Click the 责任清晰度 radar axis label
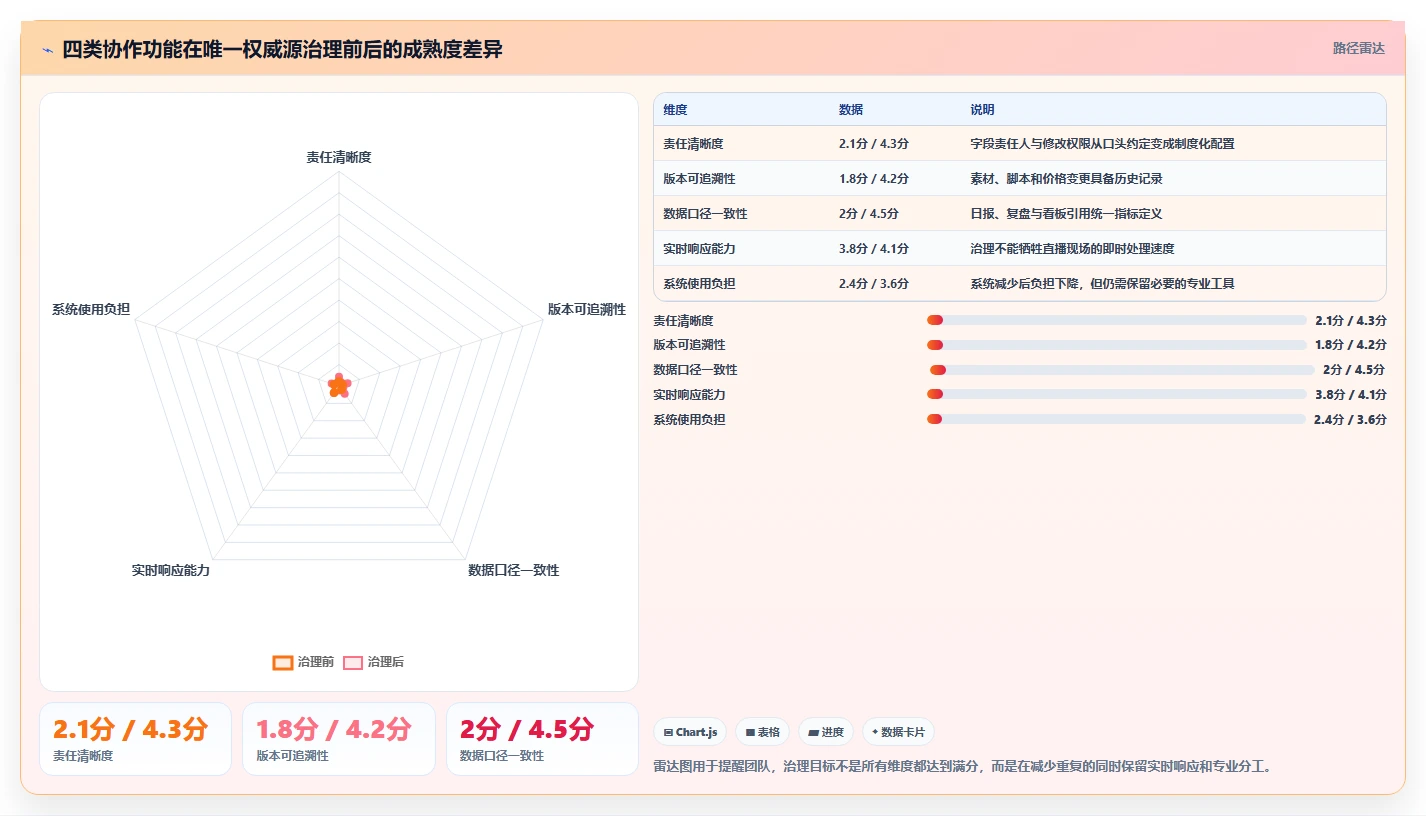This screenshot has height=816, width=1426. click(x=339, y=157)
